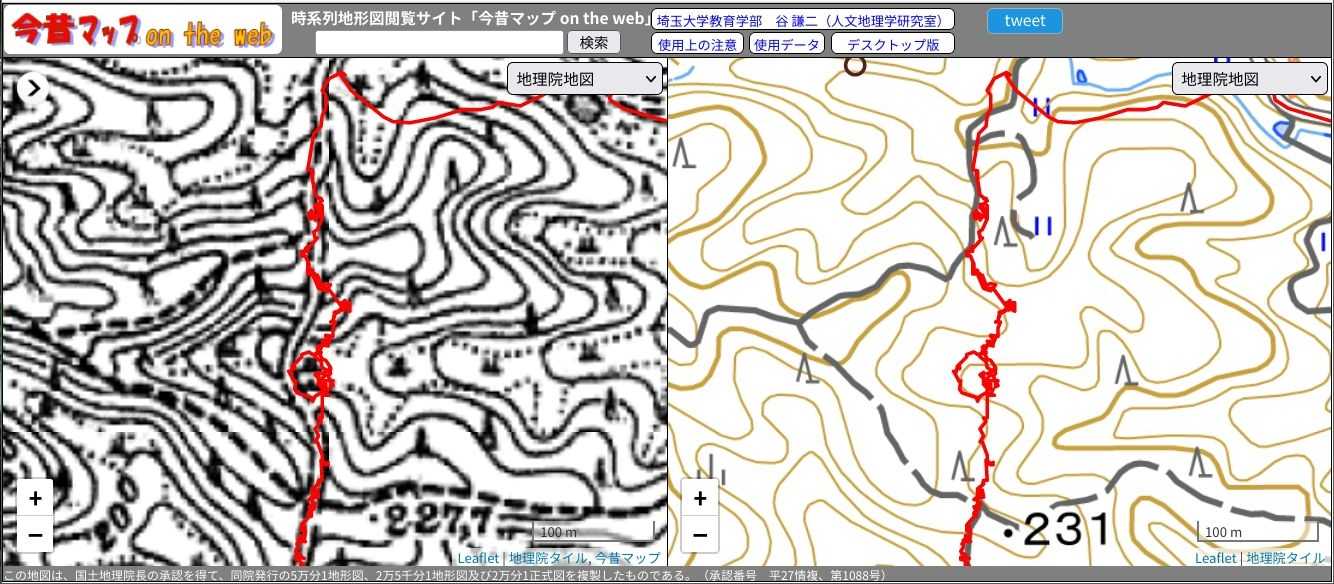
Task: Click the 今昔マップ attribution link
Action: 627,558
